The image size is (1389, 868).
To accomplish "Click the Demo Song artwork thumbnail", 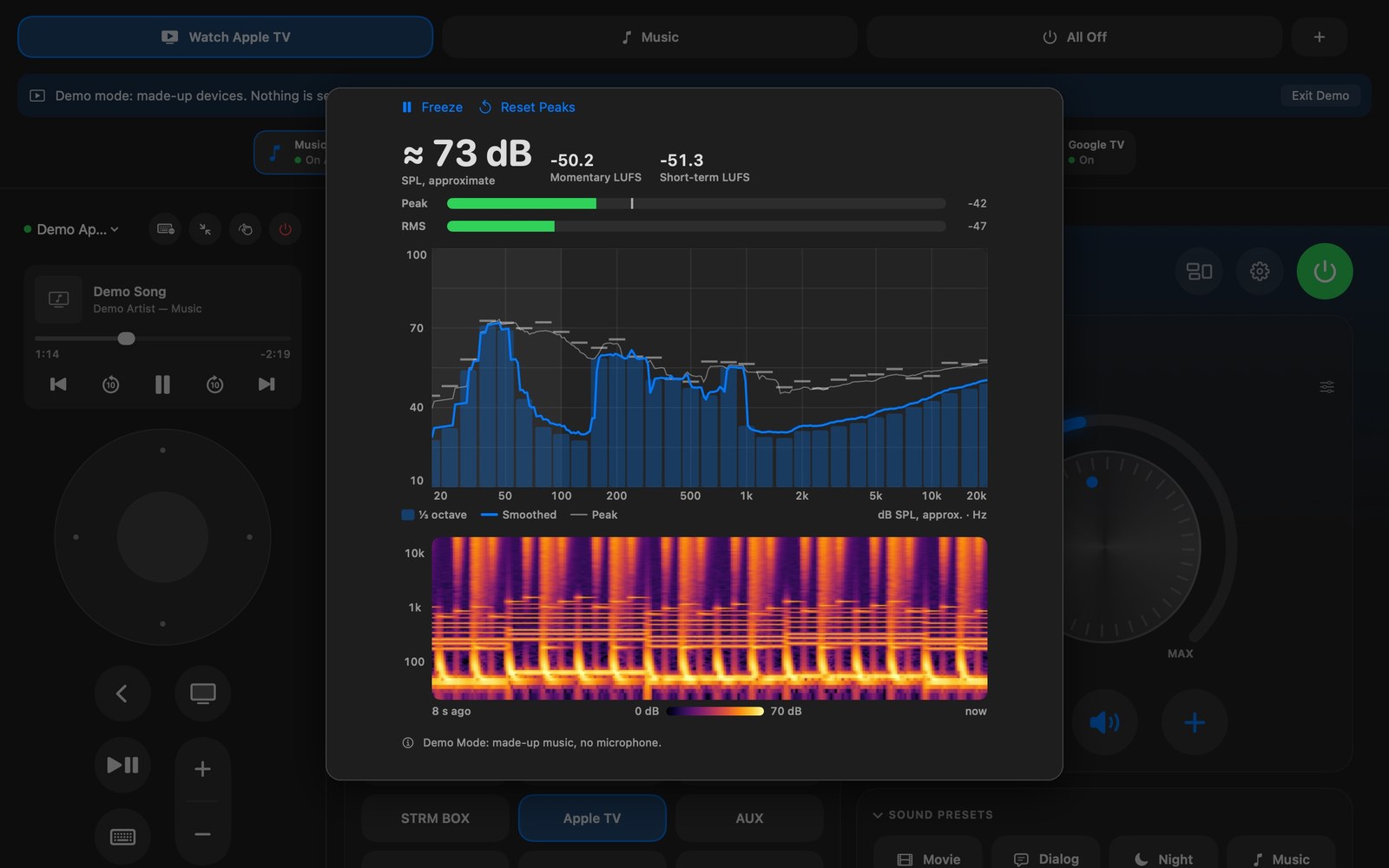I will coord(58,299).
